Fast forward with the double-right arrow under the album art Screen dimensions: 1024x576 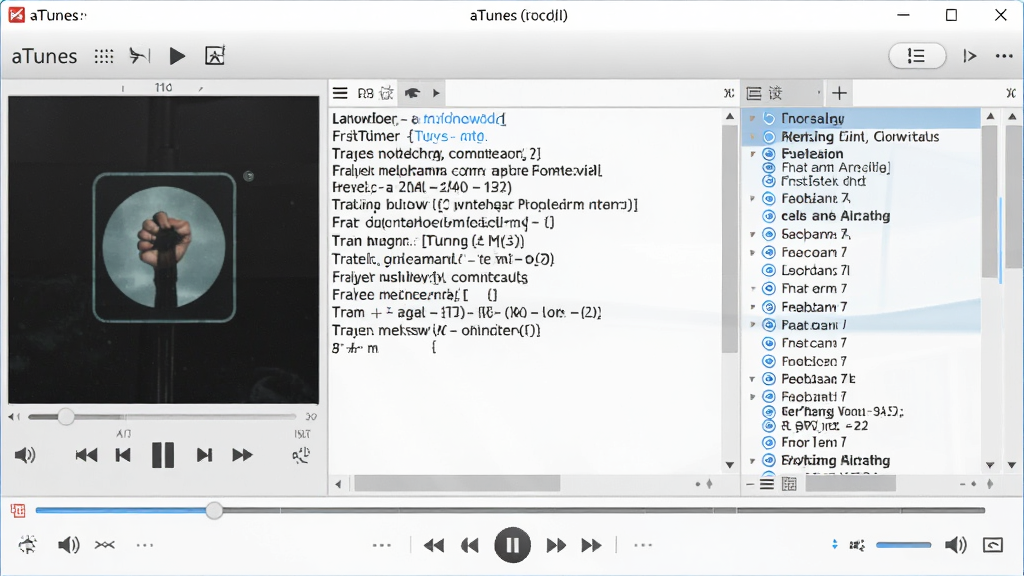click(x=242, y=455)
